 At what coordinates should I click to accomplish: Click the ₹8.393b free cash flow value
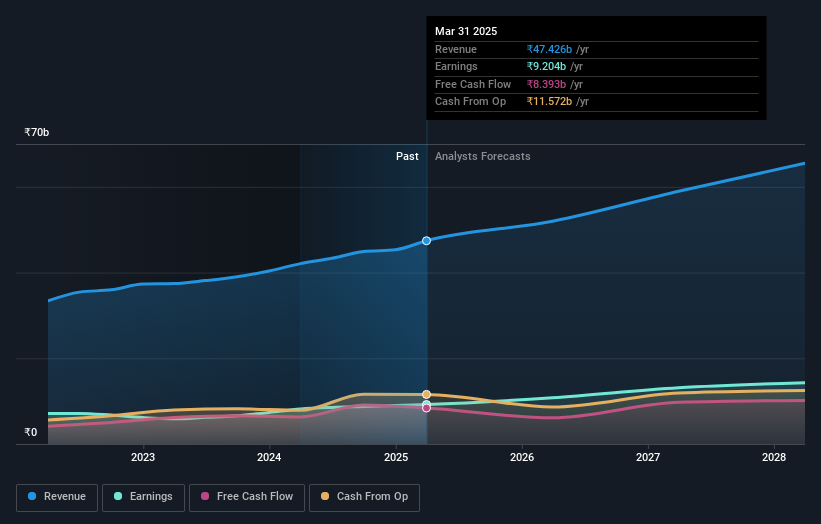[x=546, y=84]
